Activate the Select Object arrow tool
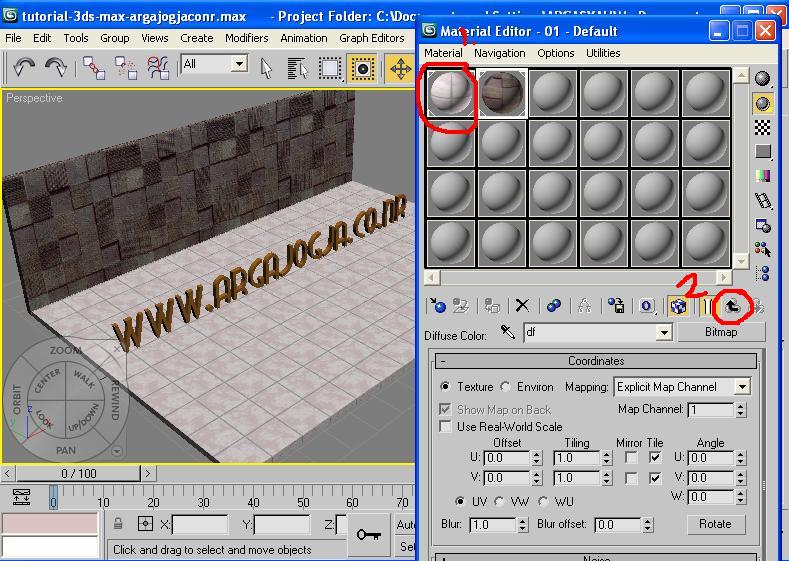This screenshot has width=789, height=561. [266, 68]
